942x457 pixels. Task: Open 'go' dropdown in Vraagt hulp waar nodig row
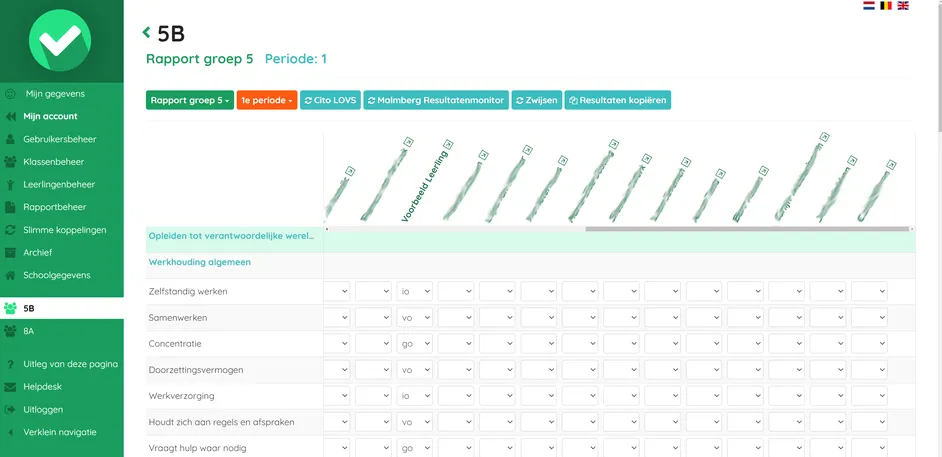click(415, 448)
